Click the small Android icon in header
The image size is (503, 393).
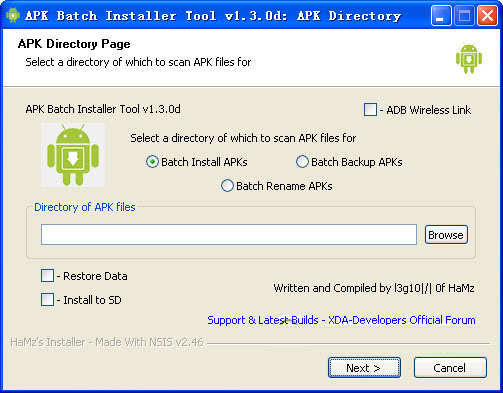(469, 59)
